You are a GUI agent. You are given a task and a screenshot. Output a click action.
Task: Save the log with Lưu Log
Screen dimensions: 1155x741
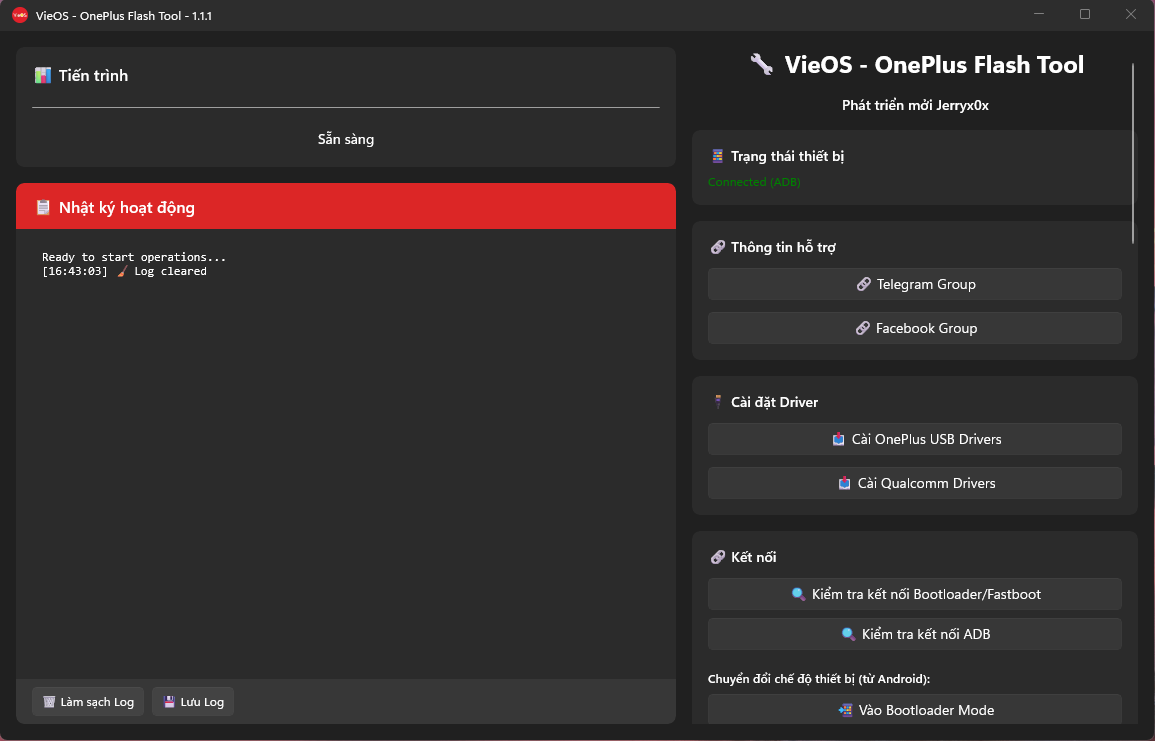193,702
